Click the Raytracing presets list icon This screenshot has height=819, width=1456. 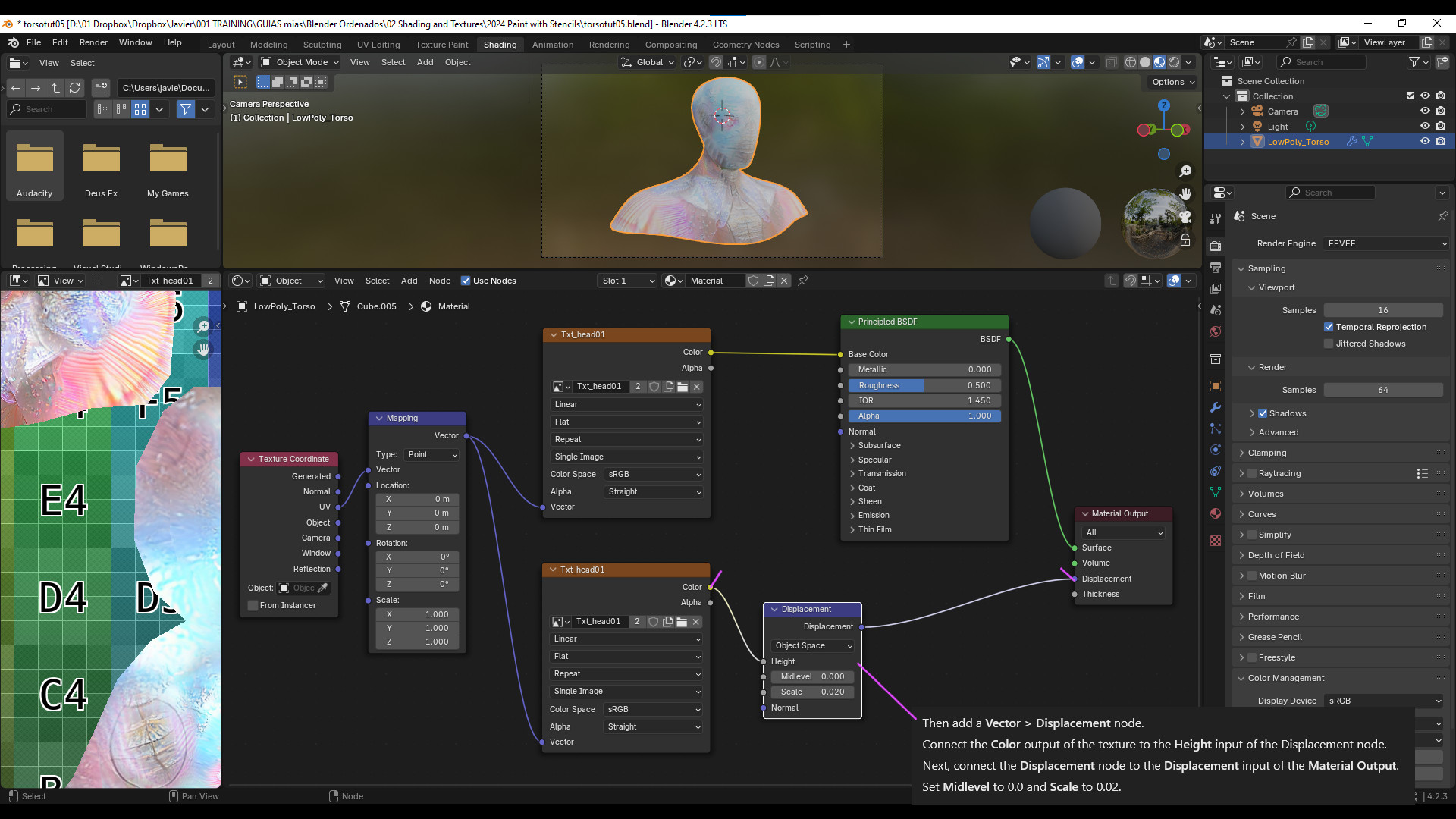[x=1422, y=473]
